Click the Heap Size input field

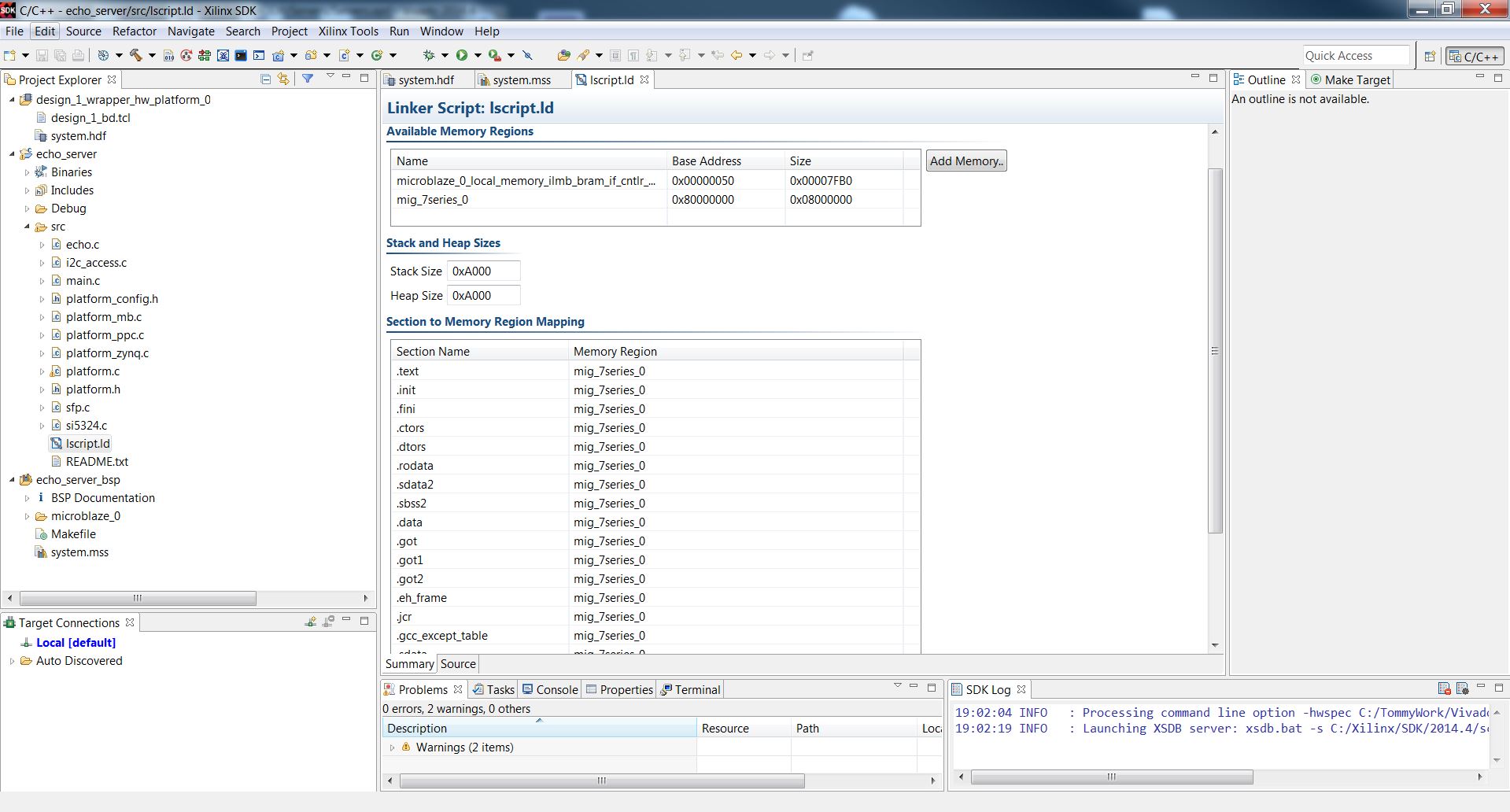pyautogui.click(x=483, y=295)
